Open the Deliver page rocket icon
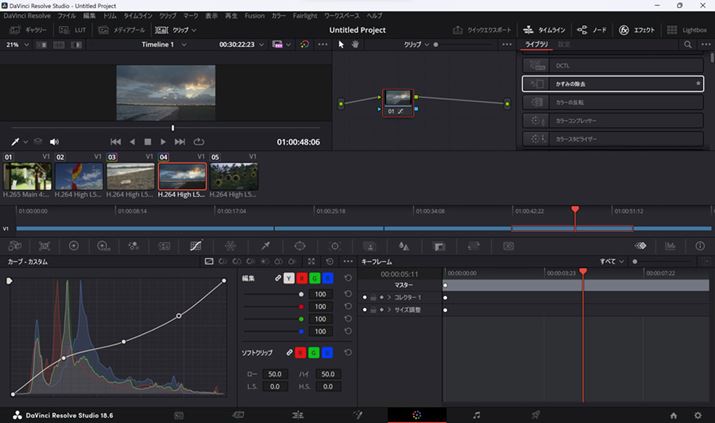Viewport: 715px width, 423px height. pos(536,414)
